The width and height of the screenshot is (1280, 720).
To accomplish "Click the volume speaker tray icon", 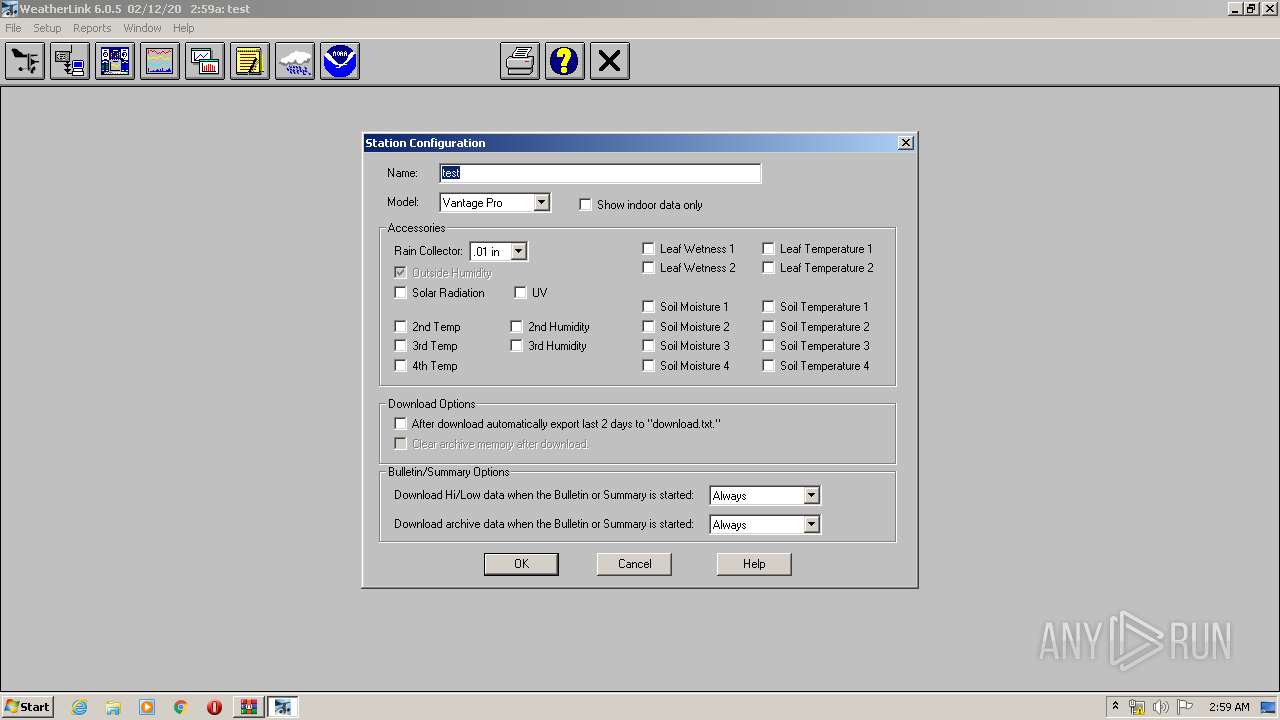I will tap(1161, 707).
